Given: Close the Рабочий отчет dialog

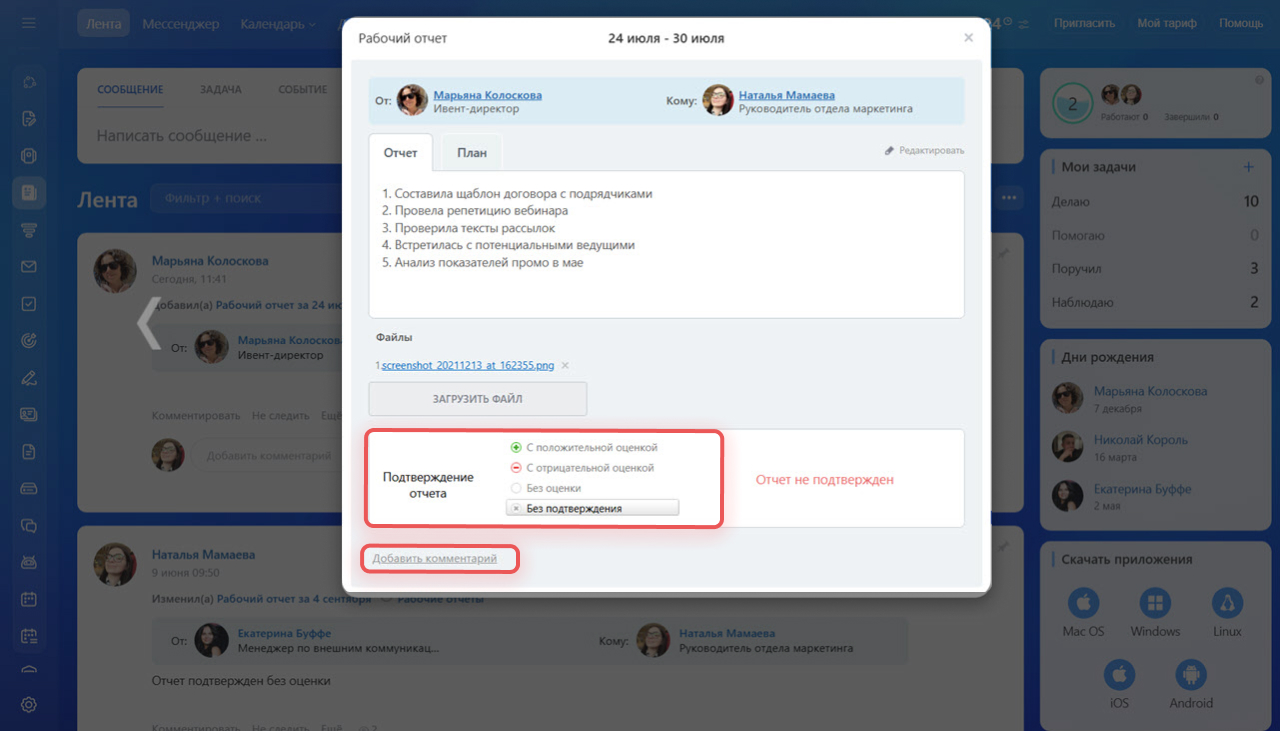Looking at the screenshot, I should click(x=968, y=38).
